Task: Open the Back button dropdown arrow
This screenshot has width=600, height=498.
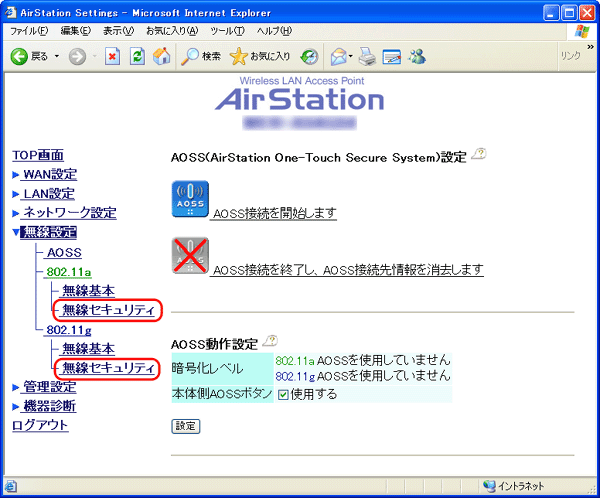Action: (x=57, y=57)
